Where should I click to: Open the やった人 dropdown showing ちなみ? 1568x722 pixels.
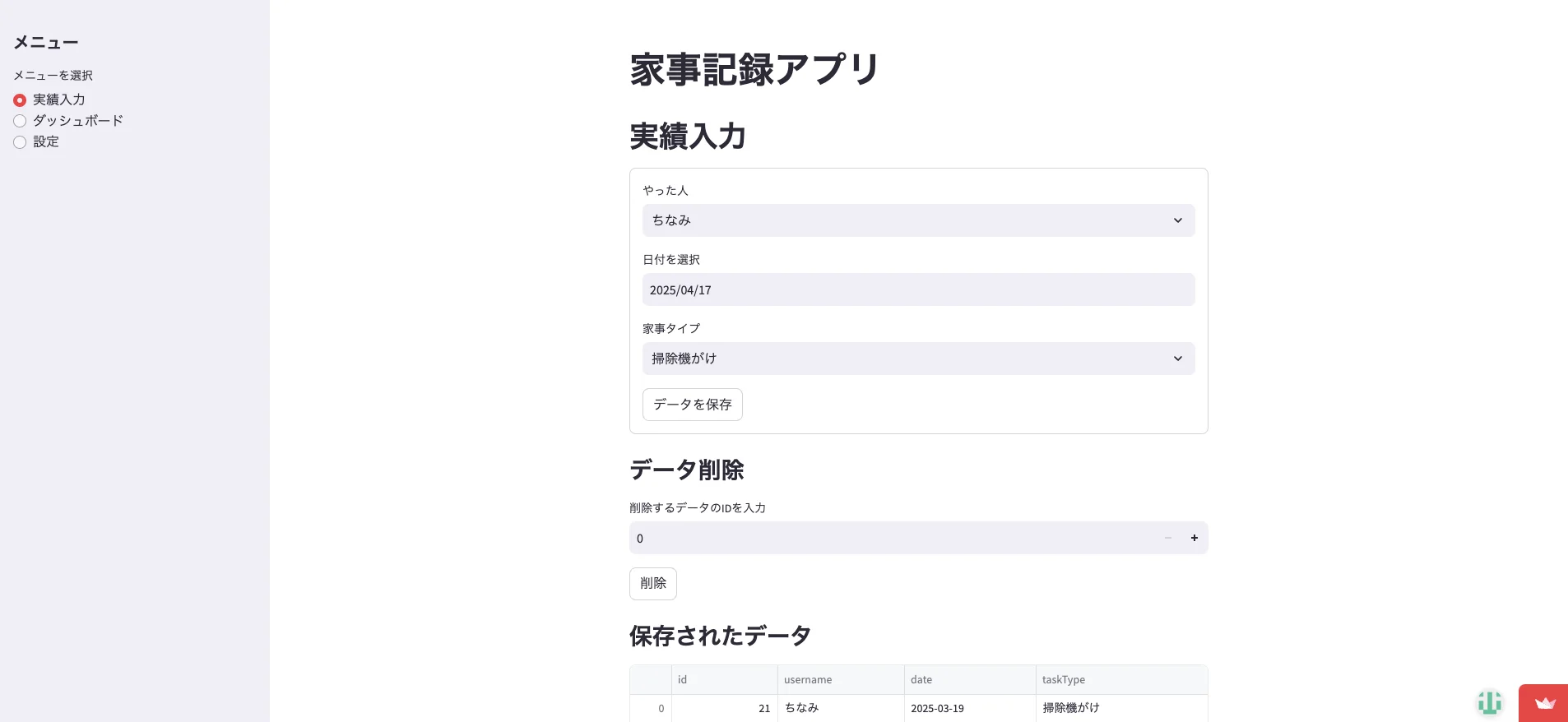click(x=905, y=220)
